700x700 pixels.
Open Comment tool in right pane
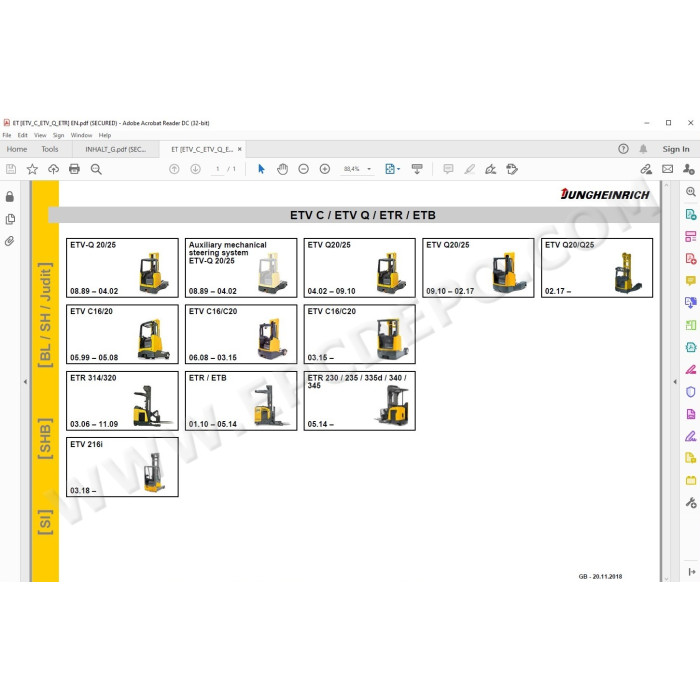click(x=691, y=281)
